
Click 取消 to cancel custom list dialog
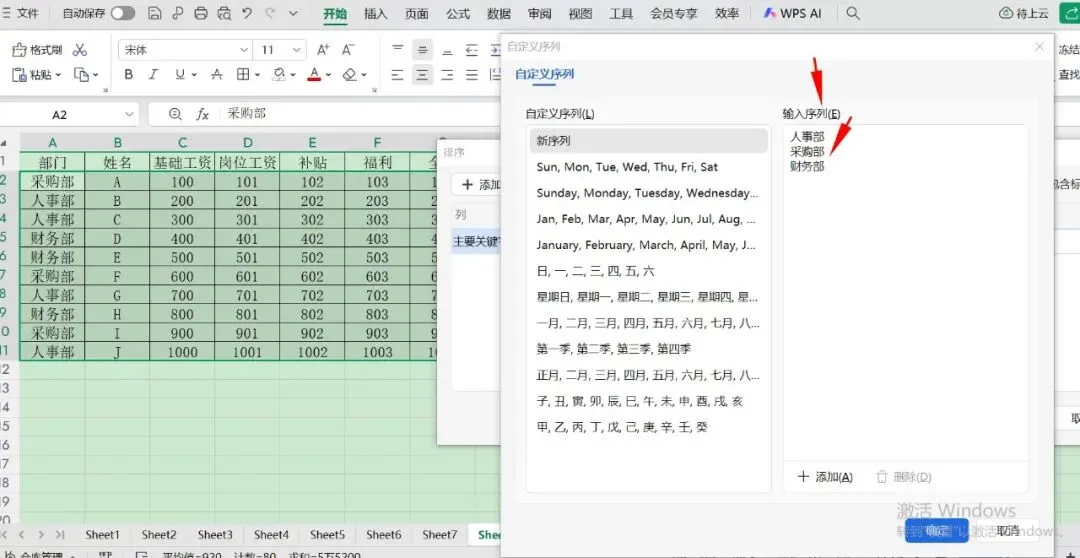point(1008,530)
